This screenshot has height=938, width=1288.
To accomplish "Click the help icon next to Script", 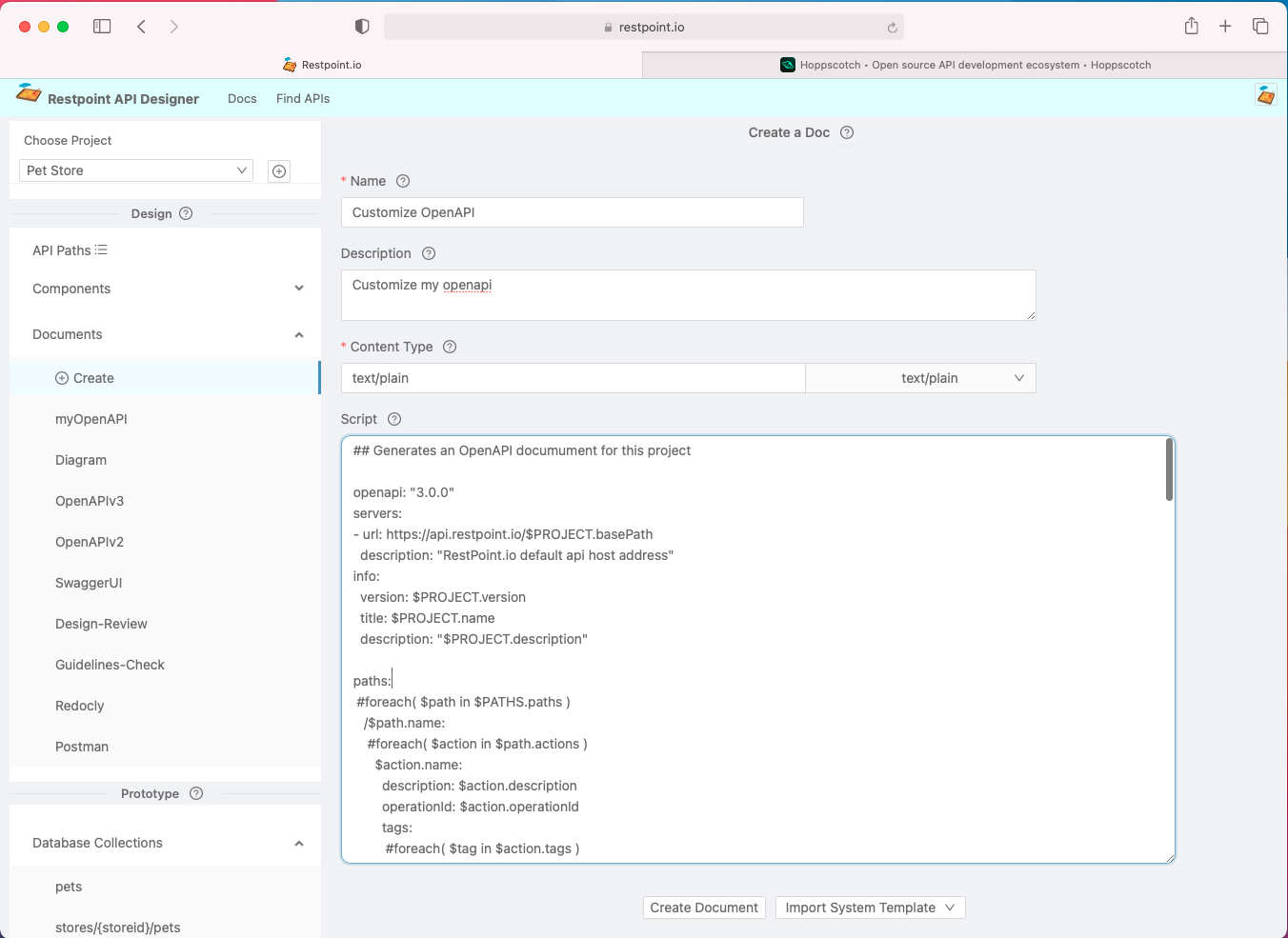I will click(394, 419).
